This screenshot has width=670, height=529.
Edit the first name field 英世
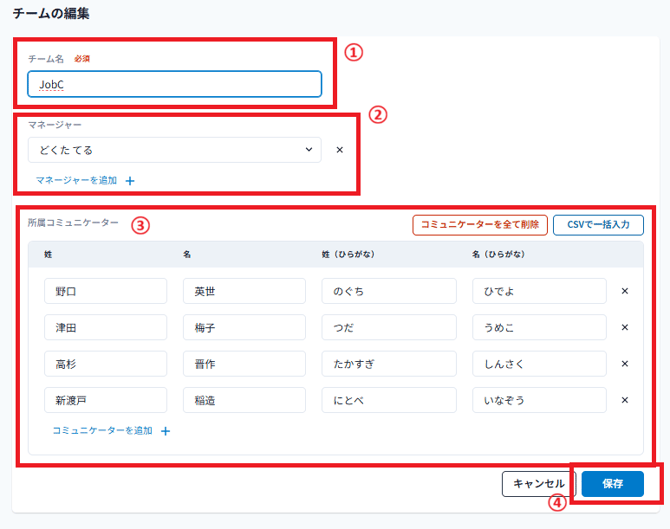click(244, 291)
